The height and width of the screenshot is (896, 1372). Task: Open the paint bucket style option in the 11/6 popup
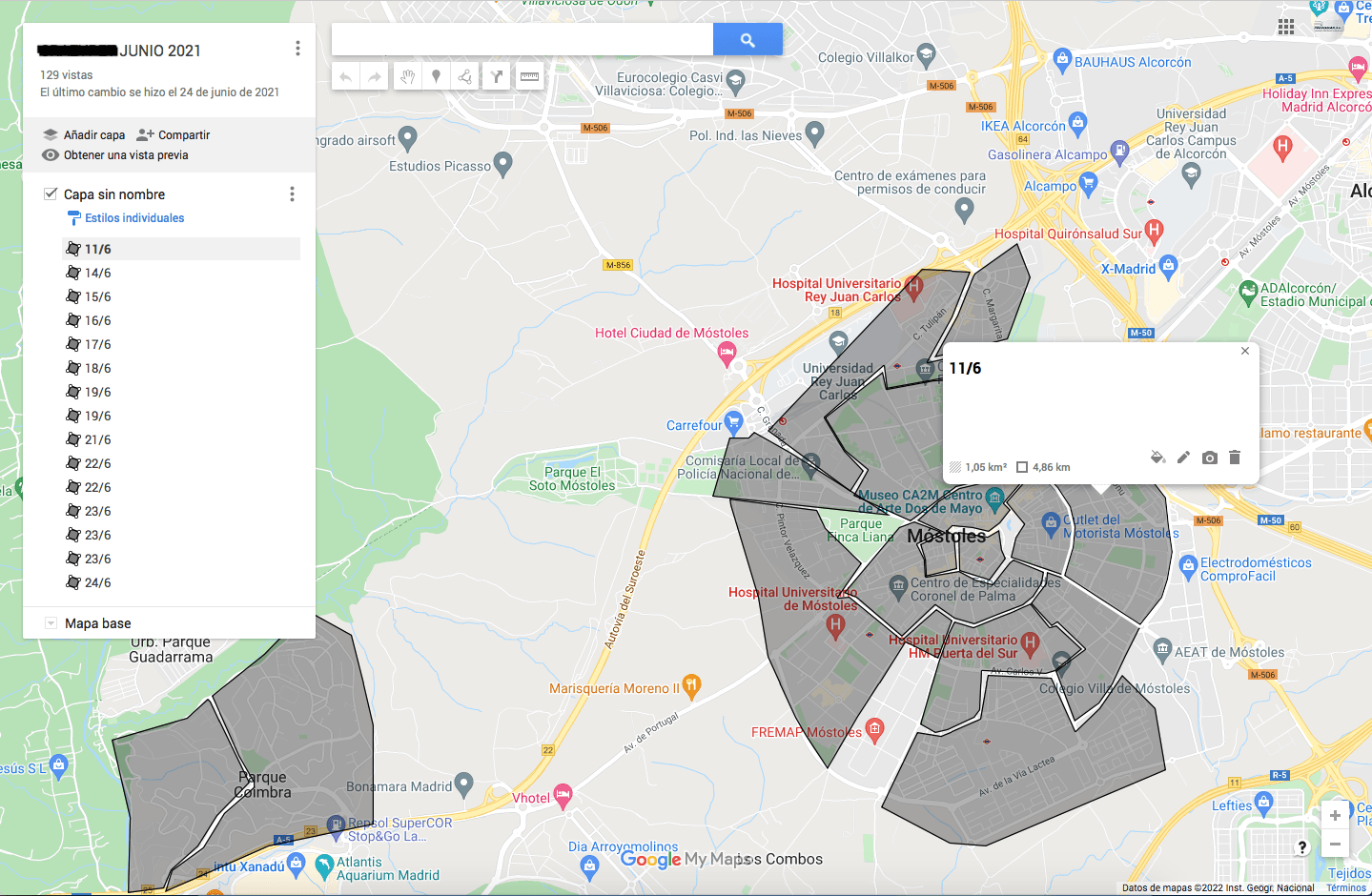point(1157,458)
